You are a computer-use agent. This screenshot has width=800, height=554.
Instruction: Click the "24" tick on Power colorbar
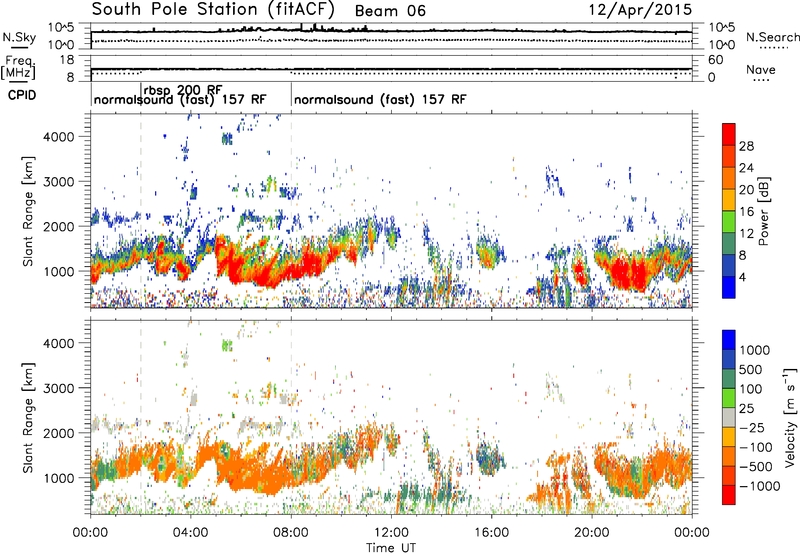tap(746, 168)
